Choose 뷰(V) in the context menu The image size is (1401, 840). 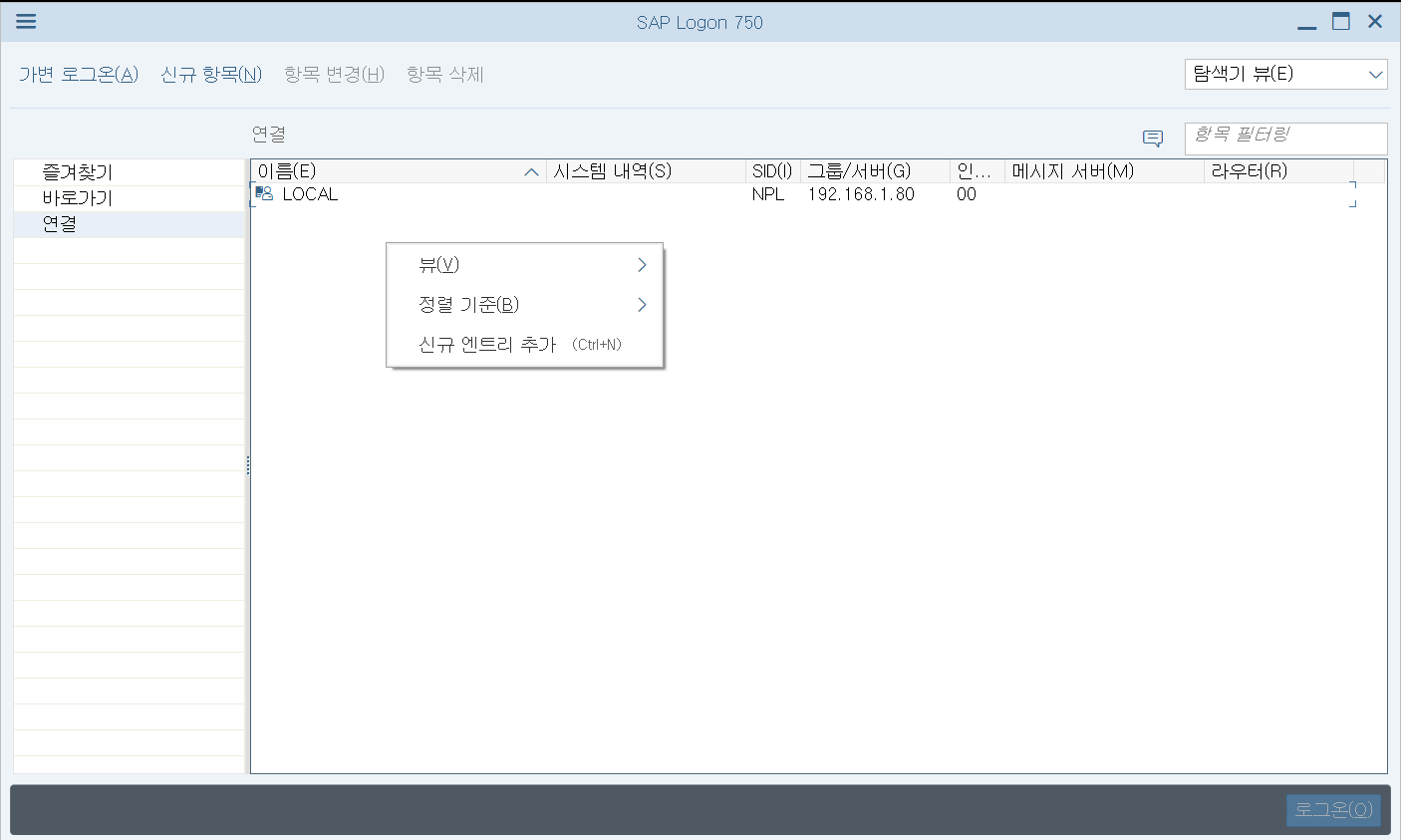(x=439, y=265)
